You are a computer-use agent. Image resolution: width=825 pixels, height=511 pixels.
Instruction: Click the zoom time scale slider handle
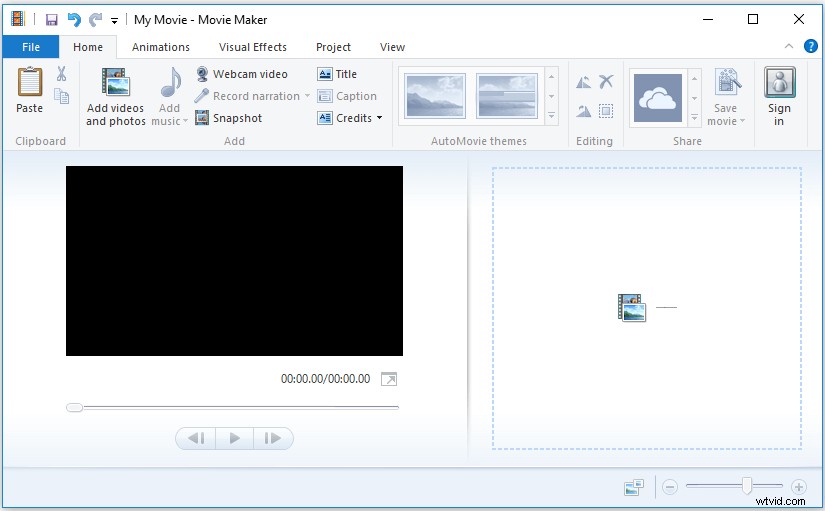tap(747, 486)
